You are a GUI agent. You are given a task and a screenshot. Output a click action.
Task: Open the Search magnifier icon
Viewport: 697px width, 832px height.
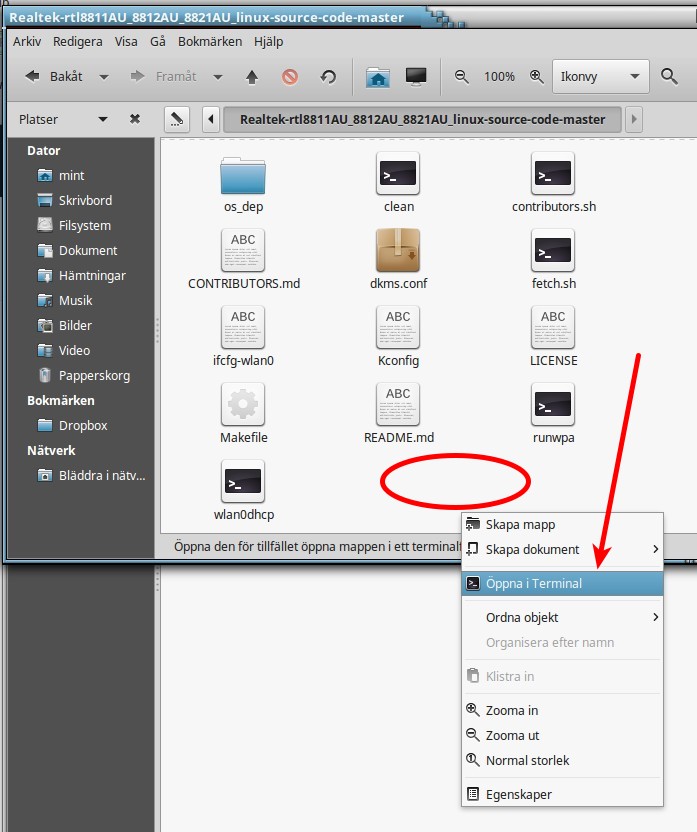[670, 77]
